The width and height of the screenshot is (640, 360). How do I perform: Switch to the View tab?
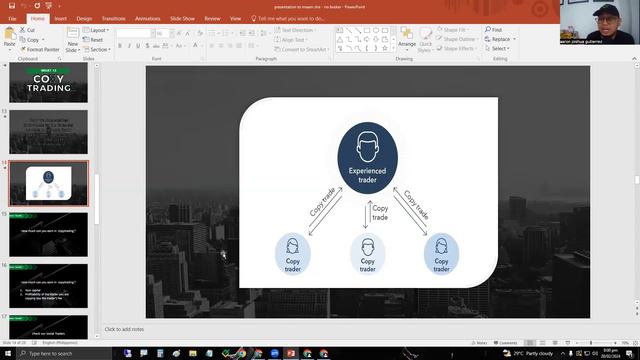click(235, 18)
